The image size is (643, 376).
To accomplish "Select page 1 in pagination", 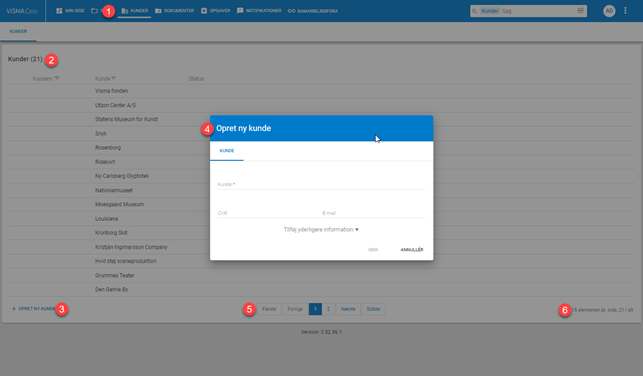I will pos(315,309).
